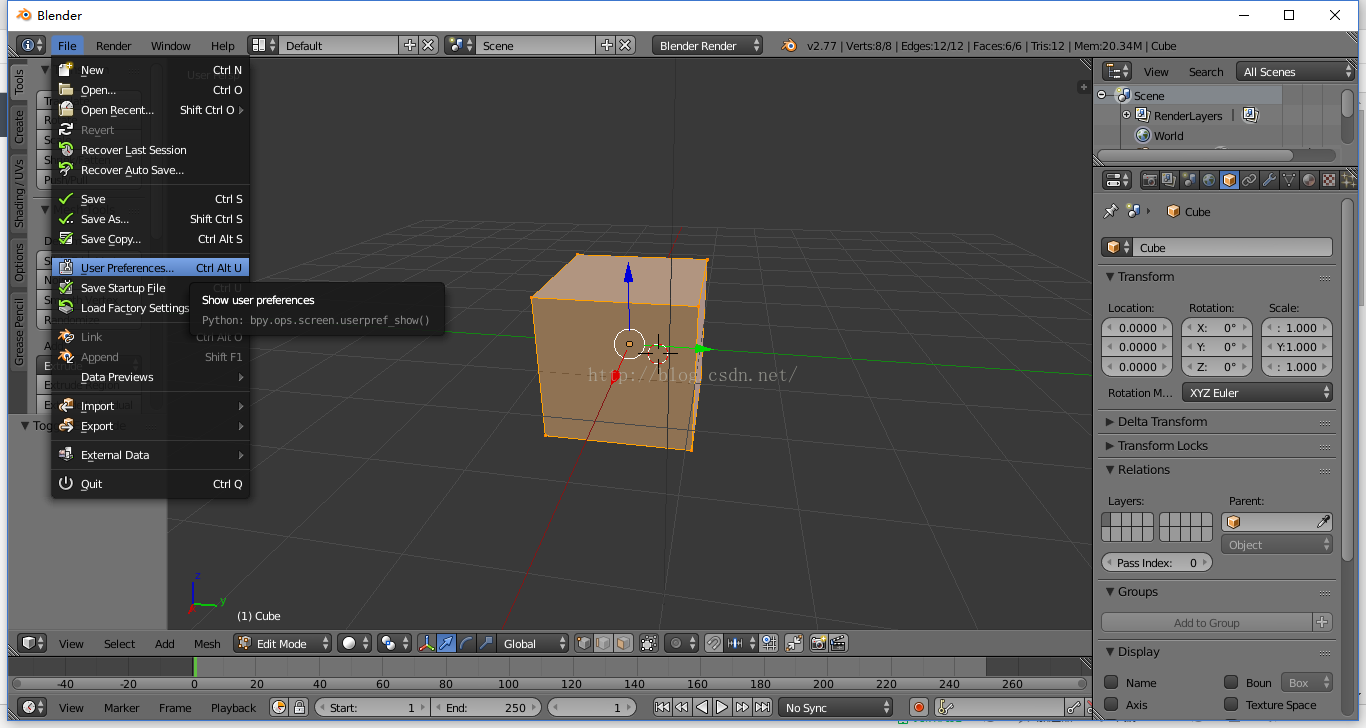Choose Quit from the File menu
Image resolution: width=1366 pixels, height=728 pixels.
coord(150,483)
